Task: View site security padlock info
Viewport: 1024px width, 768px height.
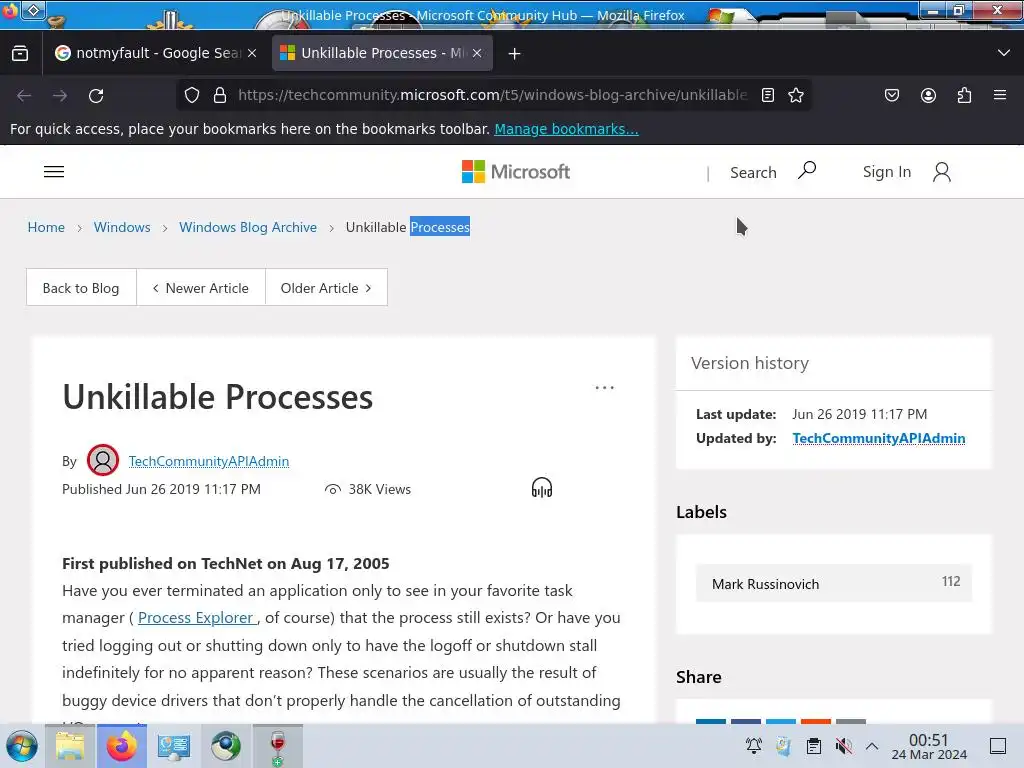Action: (220, 95)
